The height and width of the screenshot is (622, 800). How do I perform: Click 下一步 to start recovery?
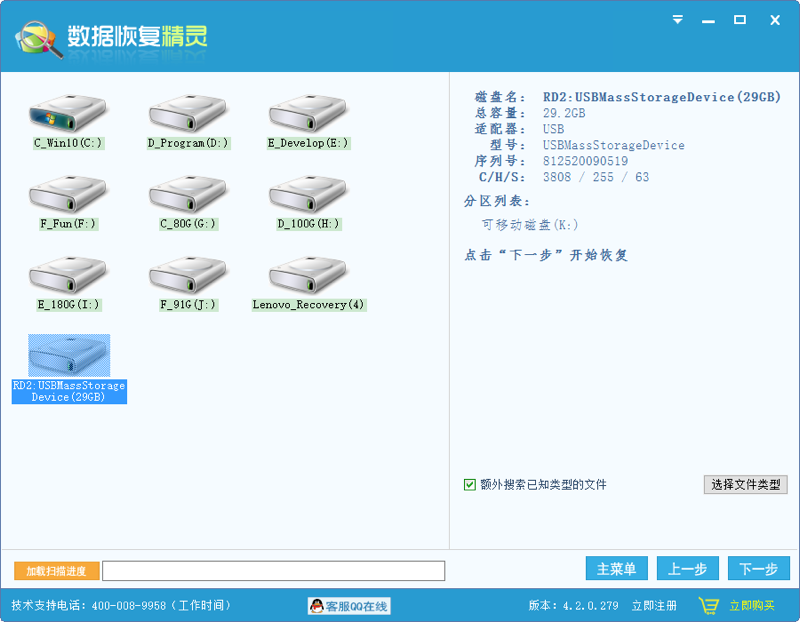click(x=758, y=568)
